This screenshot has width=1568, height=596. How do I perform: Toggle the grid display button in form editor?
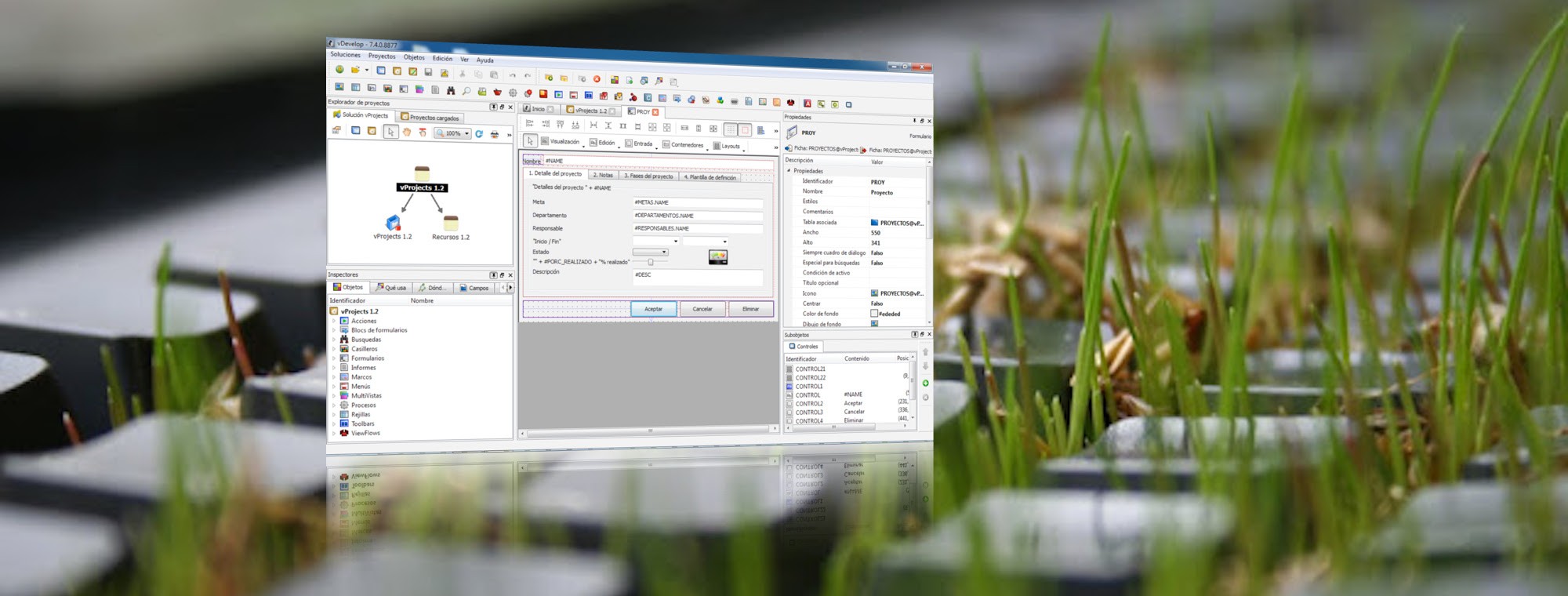731,129
